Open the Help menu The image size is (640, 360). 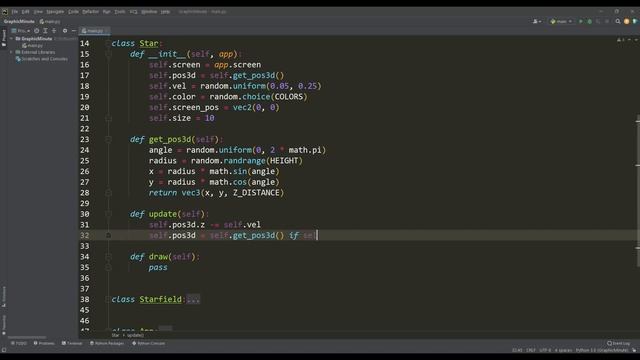tap(165, 12)
